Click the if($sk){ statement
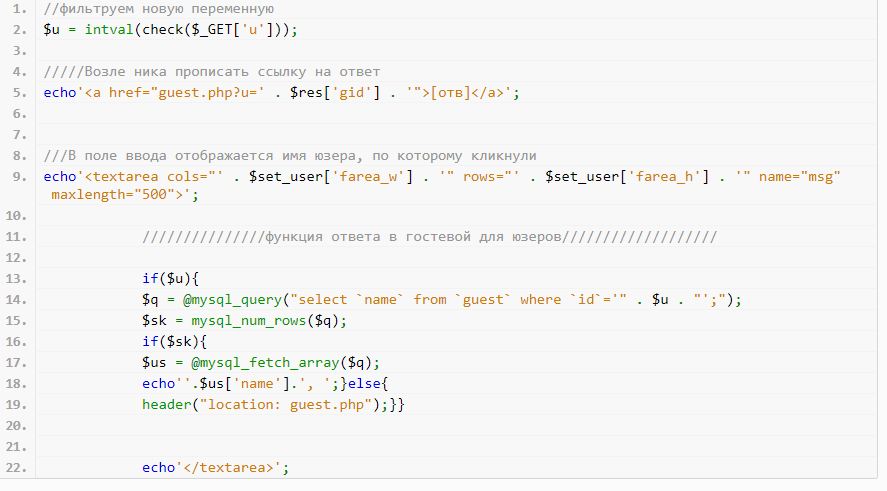 [x=176, y=342]
